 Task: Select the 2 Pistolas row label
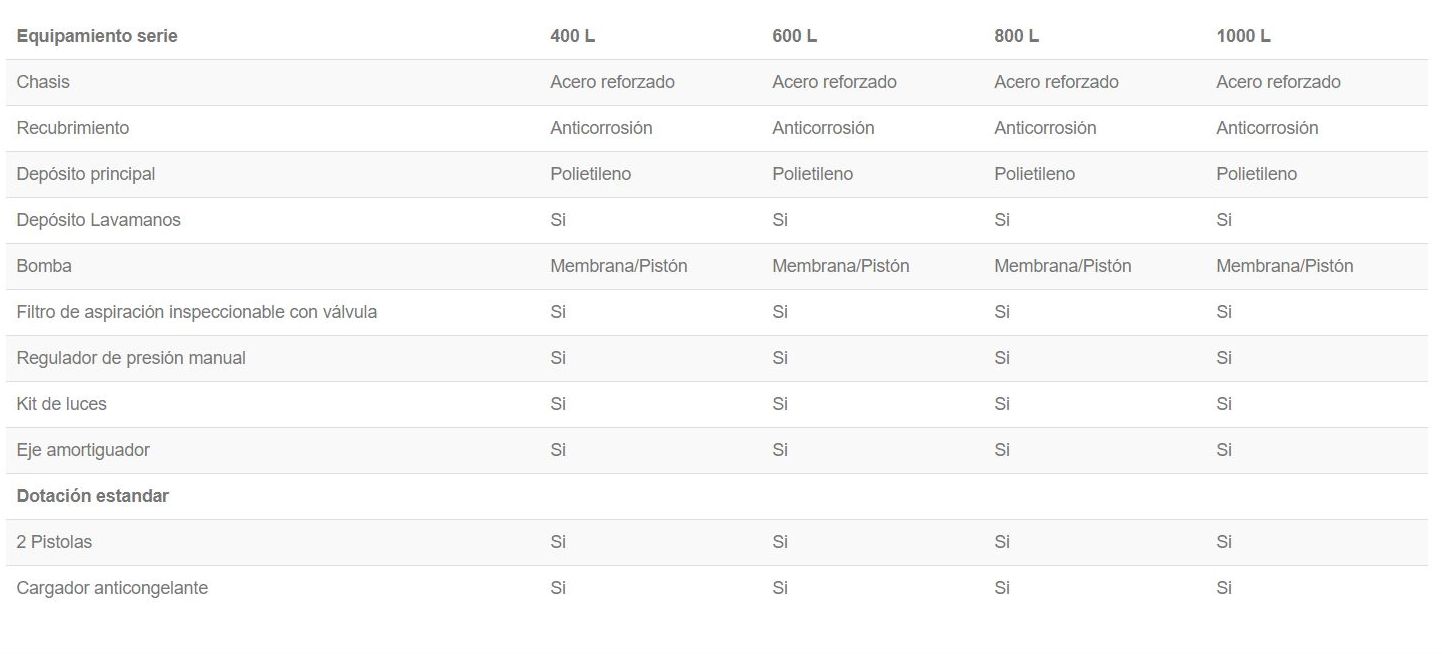pyautogui.click(x=54, y=542)
